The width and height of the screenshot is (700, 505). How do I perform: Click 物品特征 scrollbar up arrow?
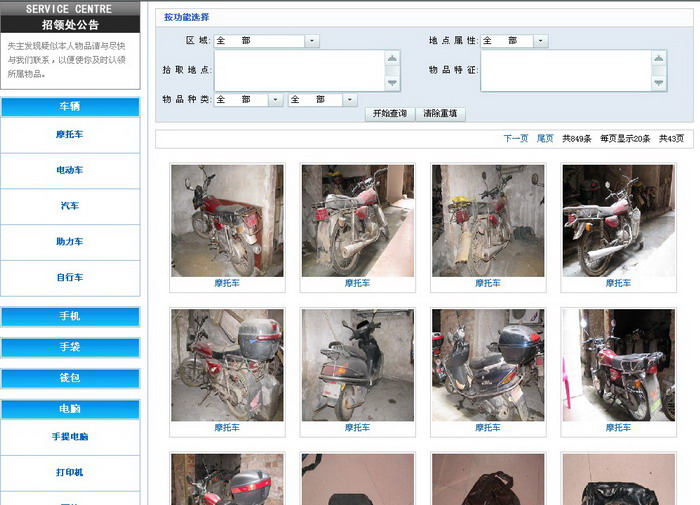pyautogui.click(x=658, y=58)
